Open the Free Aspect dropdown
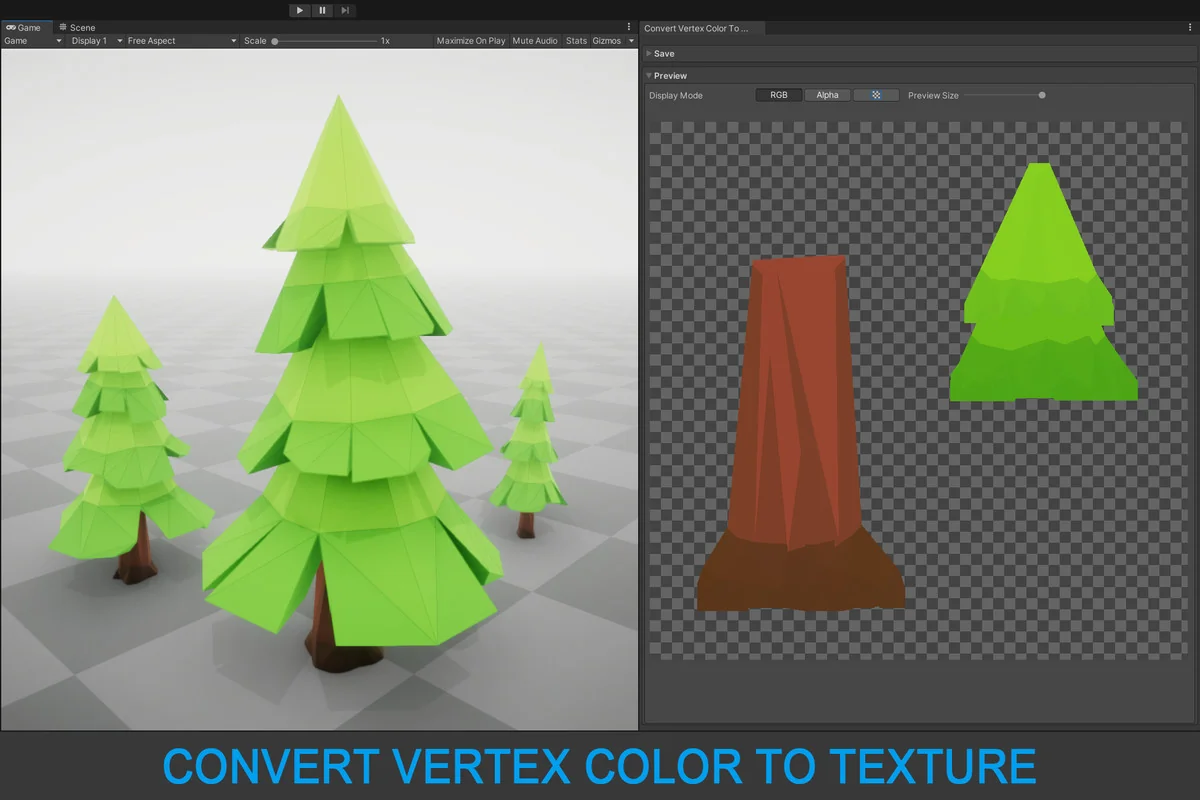1200x800 pixels. click(148, 41)
